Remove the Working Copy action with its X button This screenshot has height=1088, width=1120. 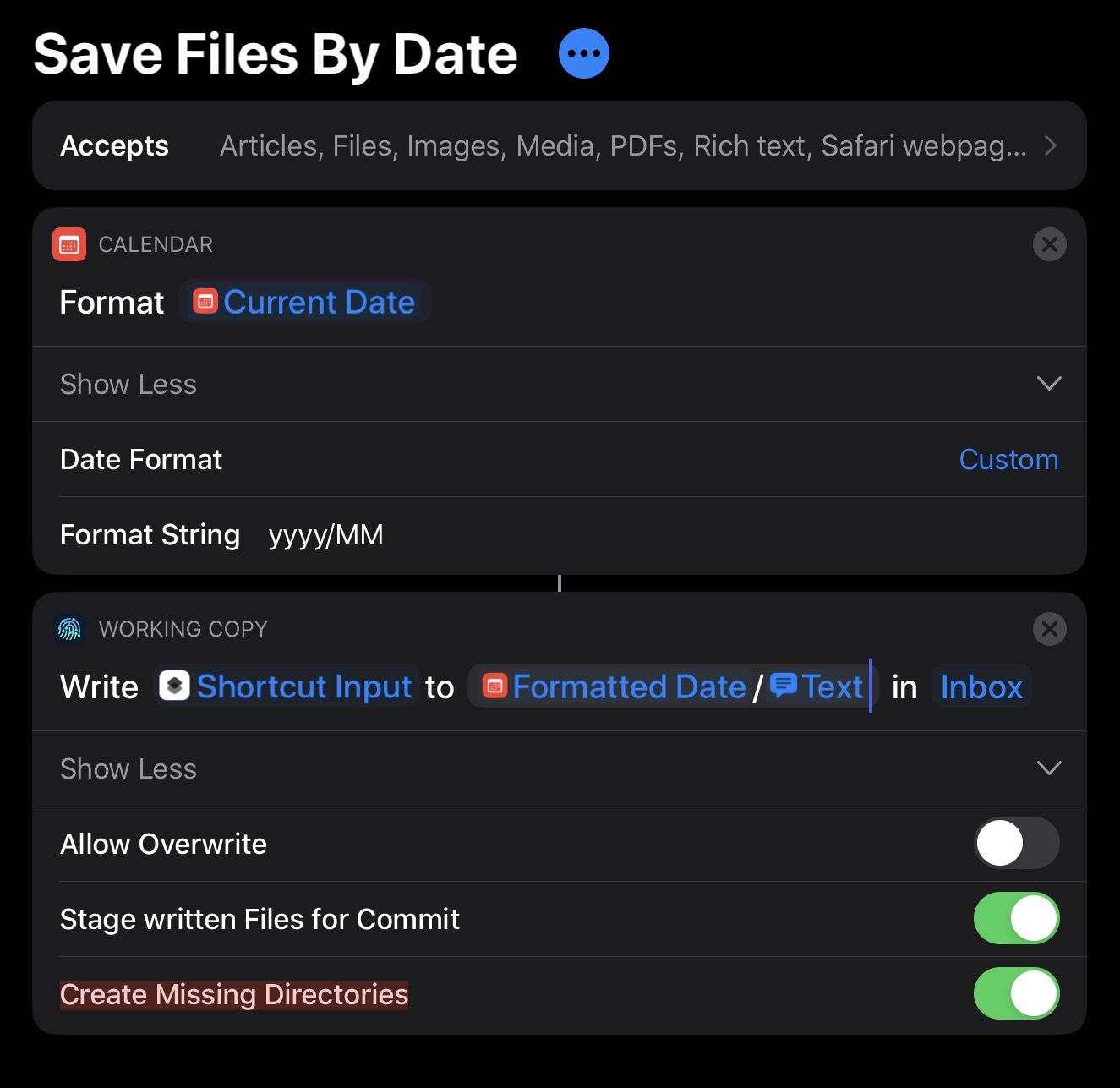[1049, 629]
